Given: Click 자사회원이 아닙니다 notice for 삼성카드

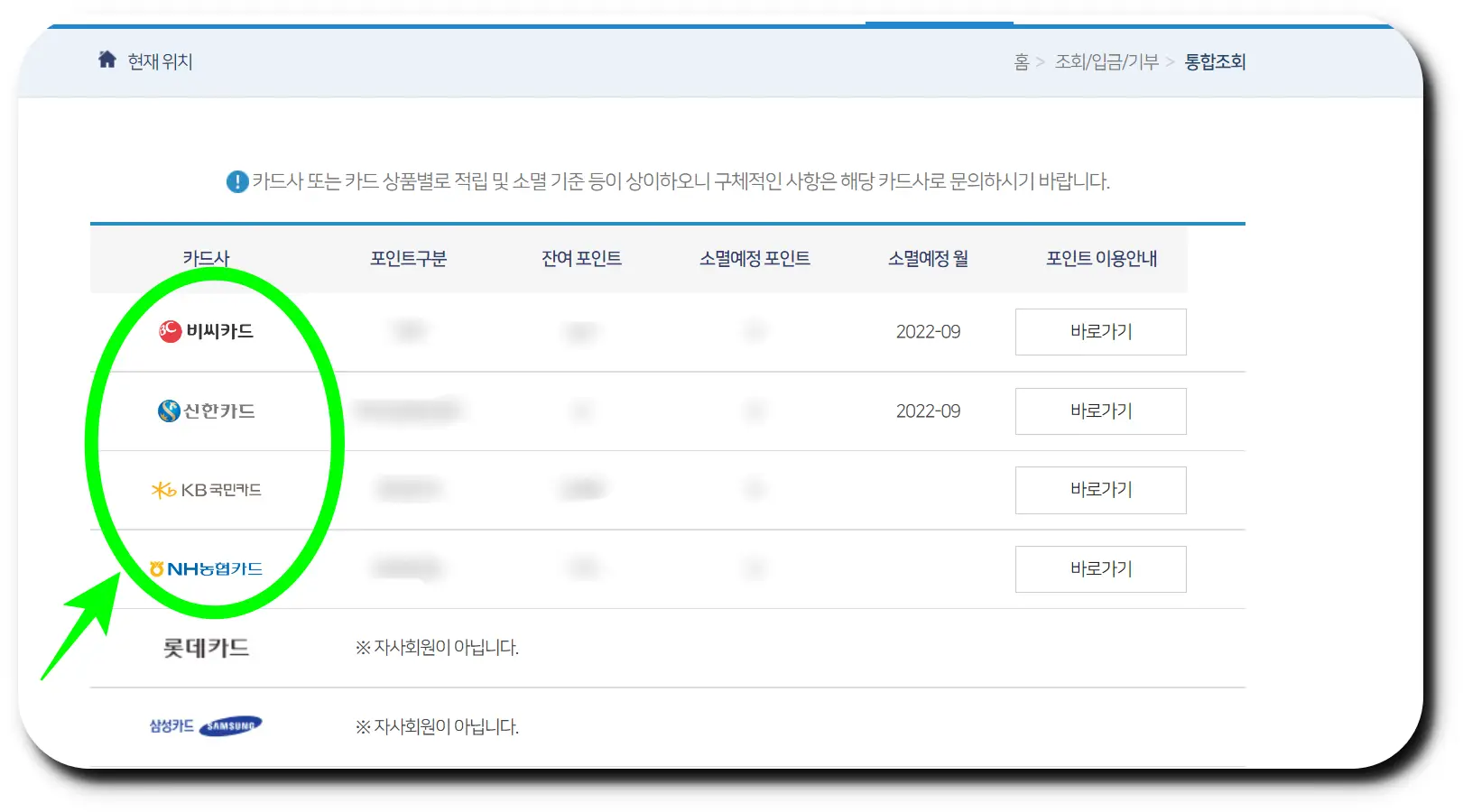Looking at the screenshot, I should pos(437,726).
